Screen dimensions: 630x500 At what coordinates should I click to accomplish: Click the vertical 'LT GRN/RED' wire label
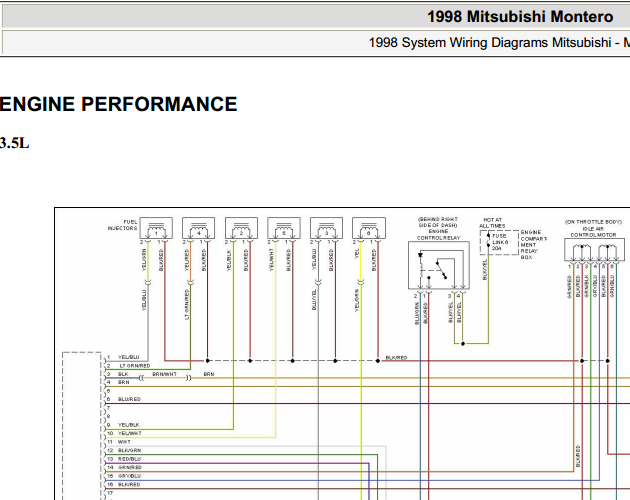[x=186, y=304]
